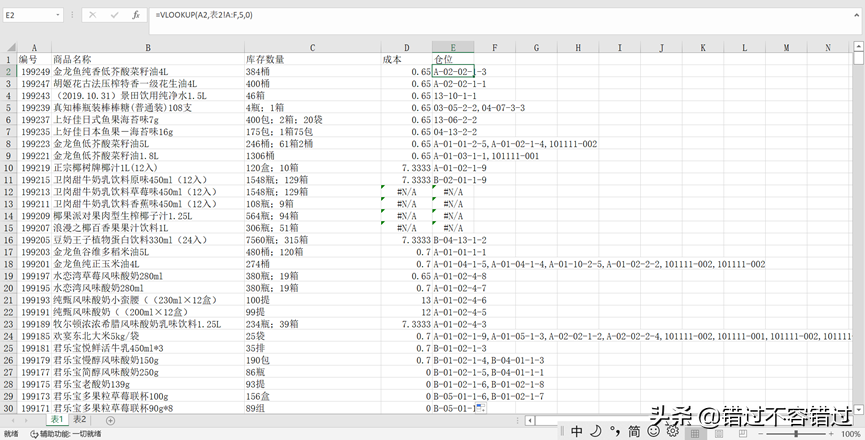Image resolution: width=865 pixels, height=440 pixels.
Task: Click the zoom out minus icon
Action: [x=762, y=434]
